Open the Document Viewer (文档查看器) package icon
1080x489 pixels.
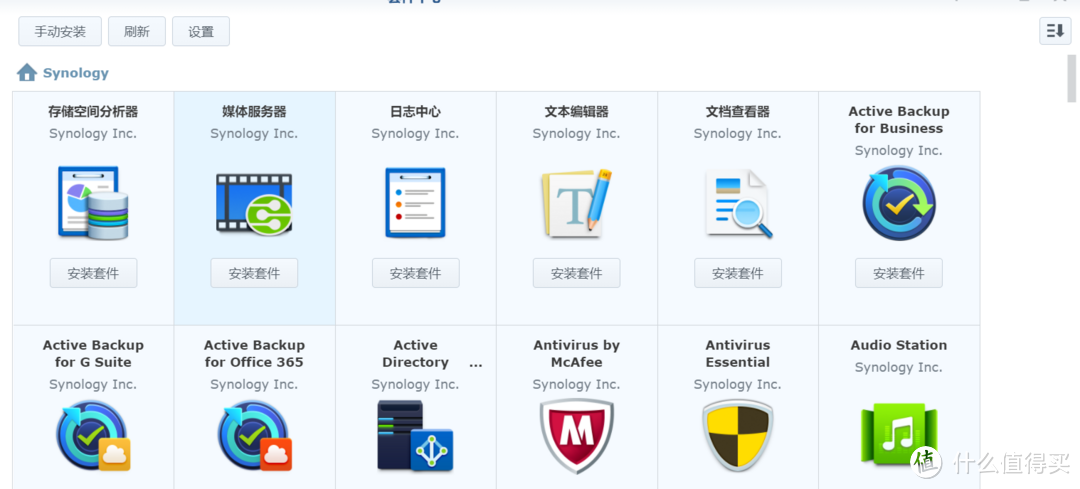738,204
